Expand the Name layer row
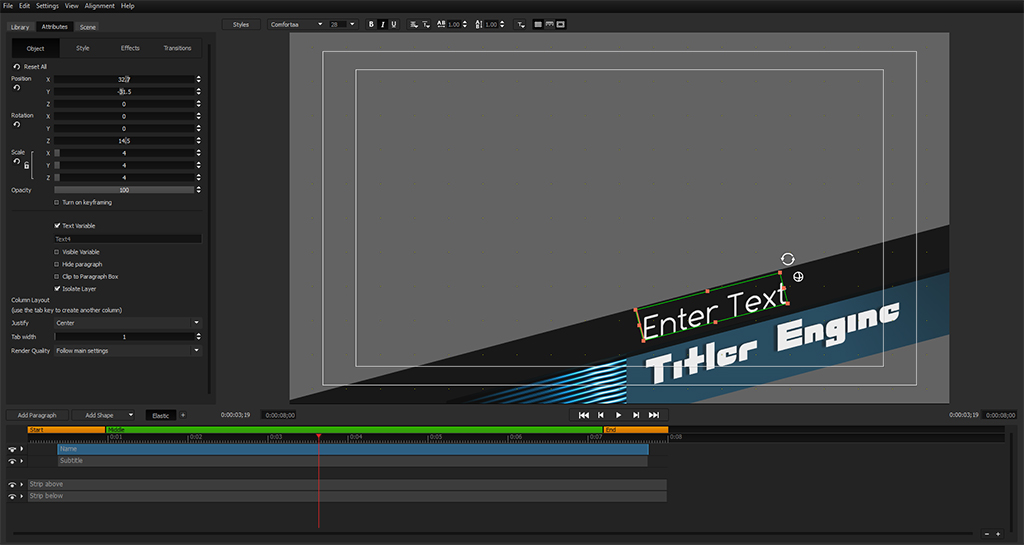The image size is (1024, 545). point(22,449)
